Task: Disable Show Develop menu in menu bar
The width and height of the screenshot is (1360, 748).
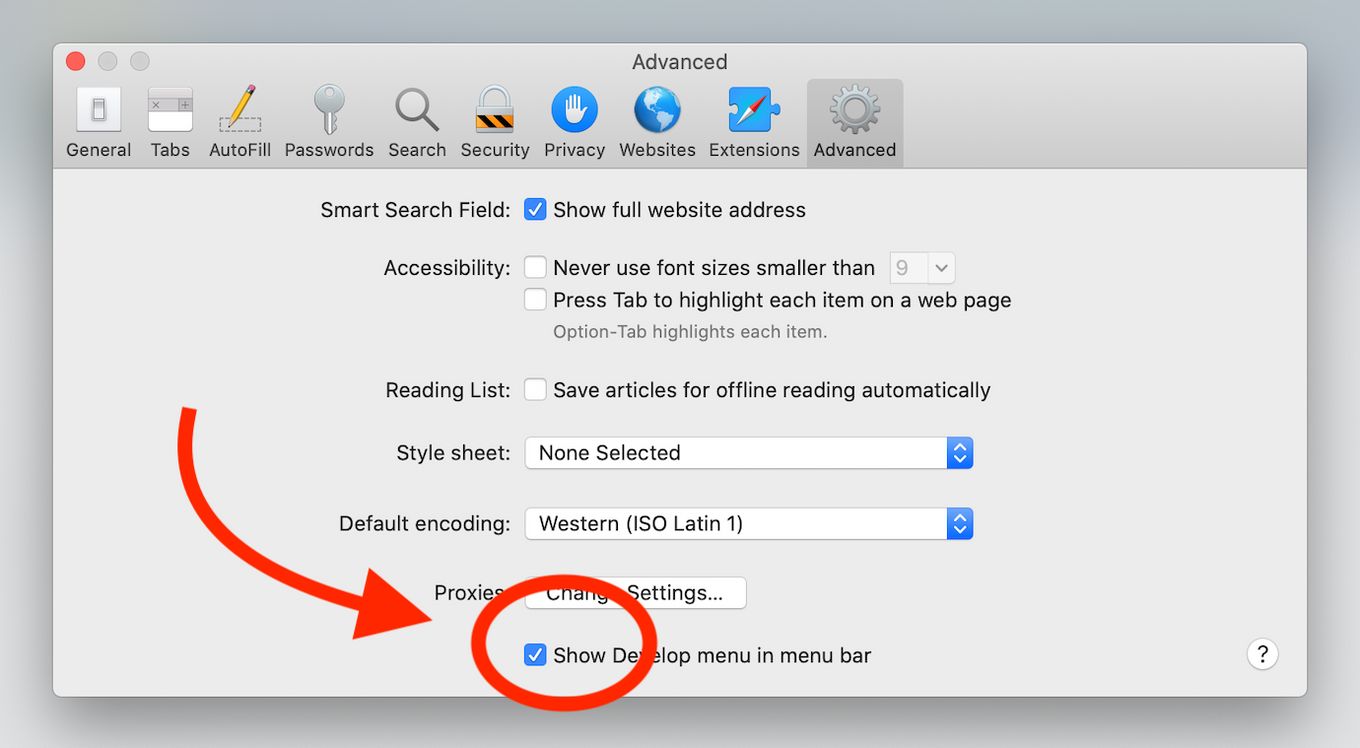Action: coord(535,655)
